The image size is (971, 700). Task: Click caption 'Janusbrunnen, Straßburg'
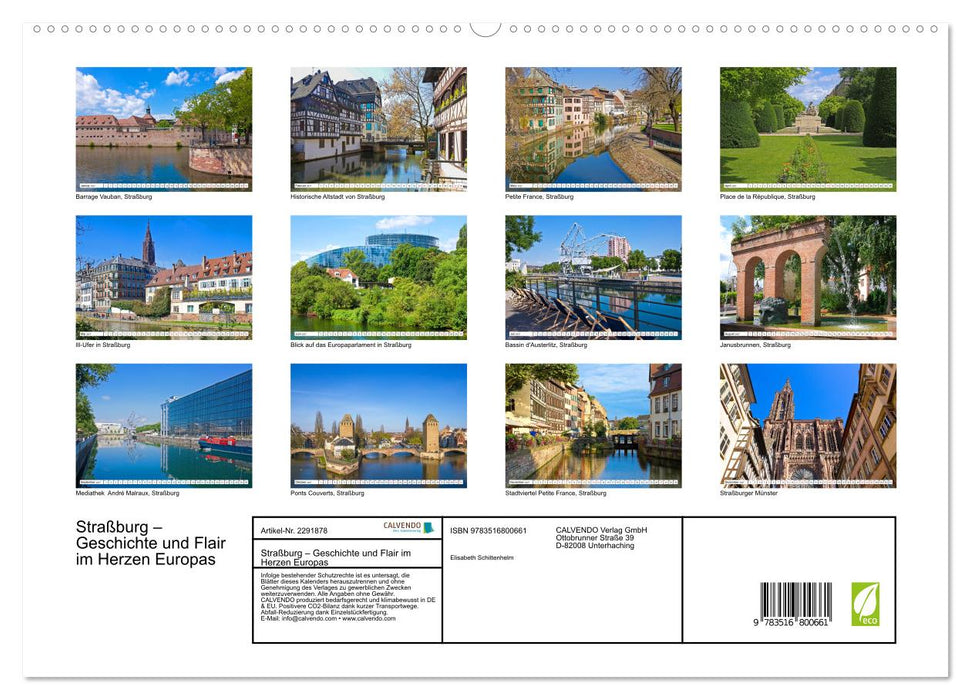[755, 345]
